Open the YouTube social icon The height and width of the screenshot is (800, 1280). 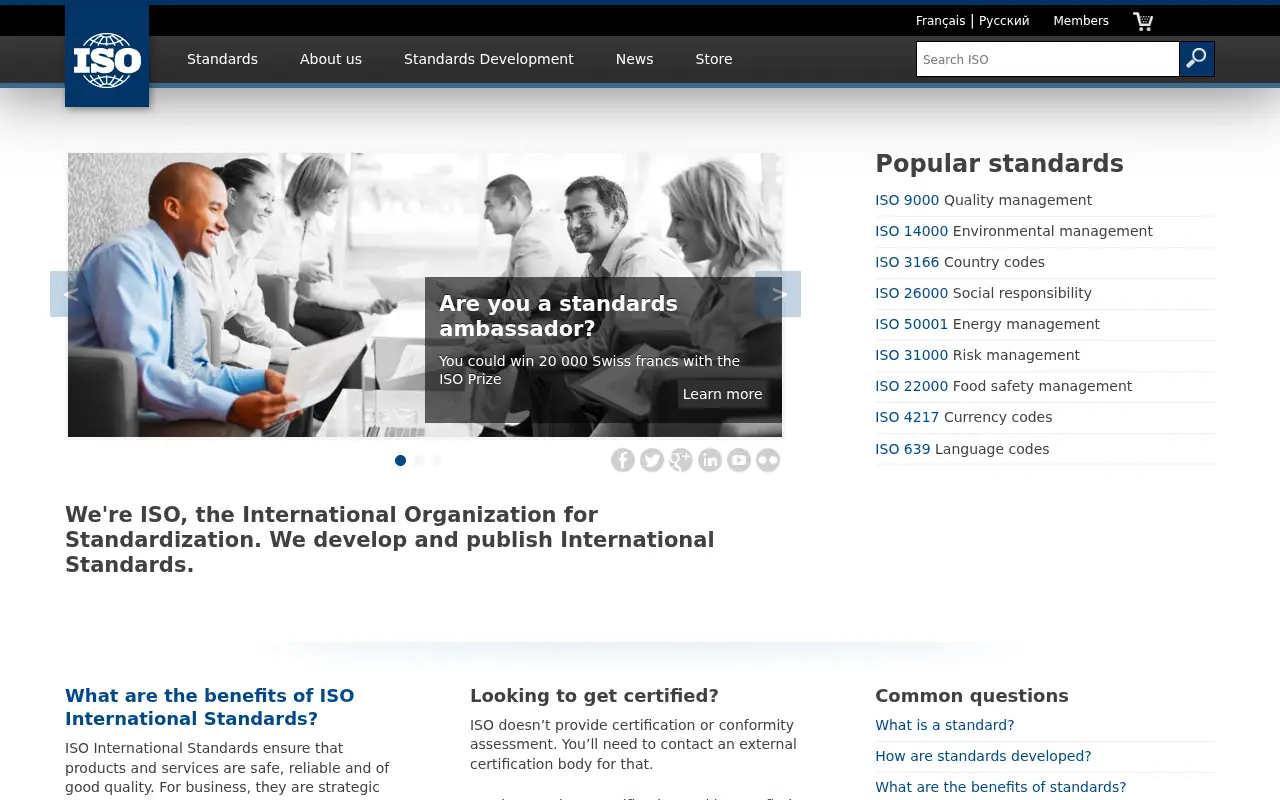click(x=739, y=460)
